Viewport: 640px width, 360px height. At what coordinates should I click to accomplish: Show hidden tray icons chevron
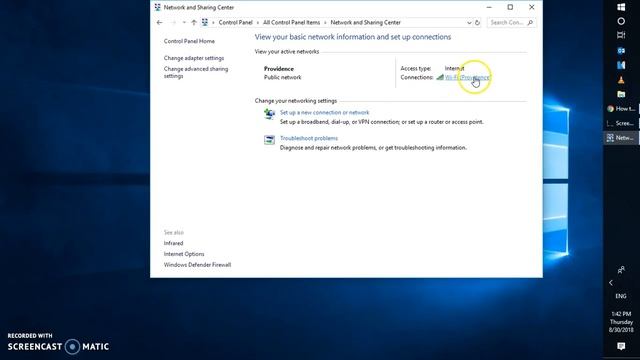tap(611, 282)
